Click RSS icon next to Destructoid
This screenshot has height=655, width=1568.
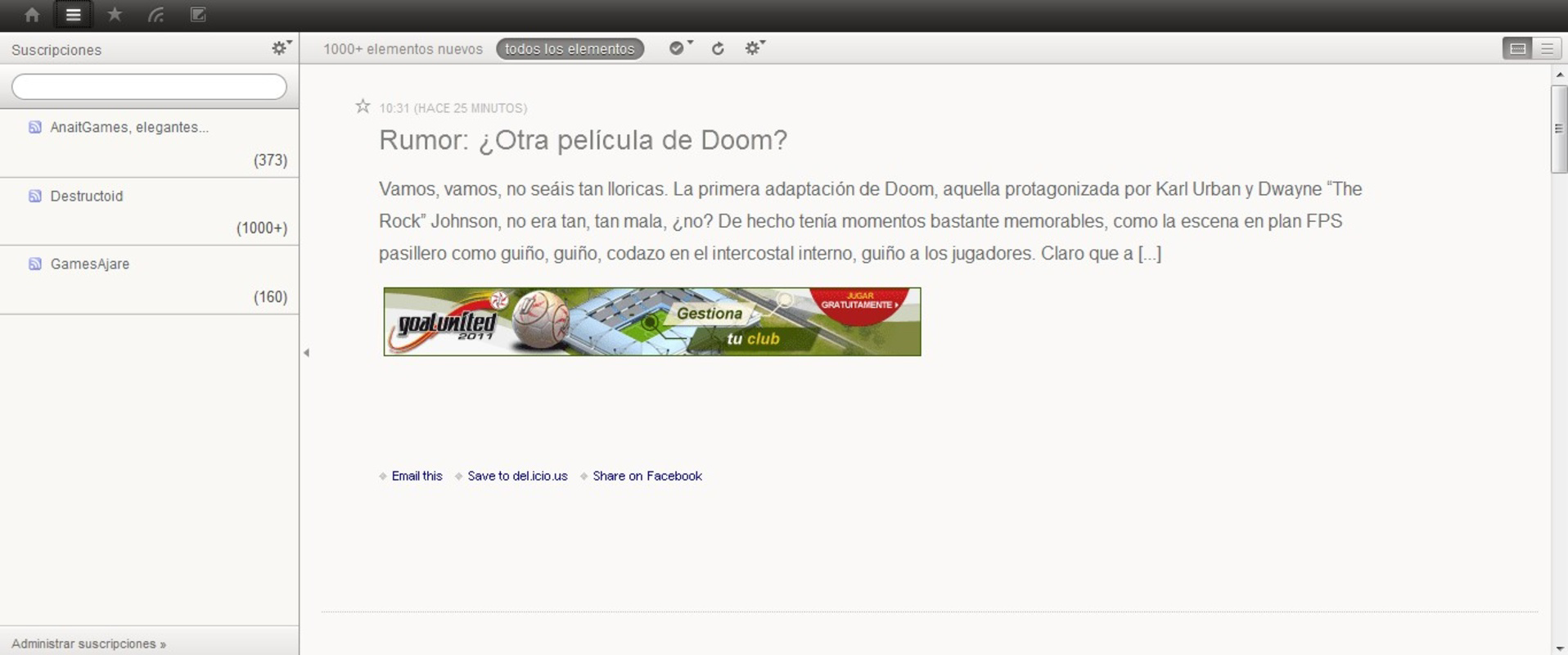(x=35, y=196)
